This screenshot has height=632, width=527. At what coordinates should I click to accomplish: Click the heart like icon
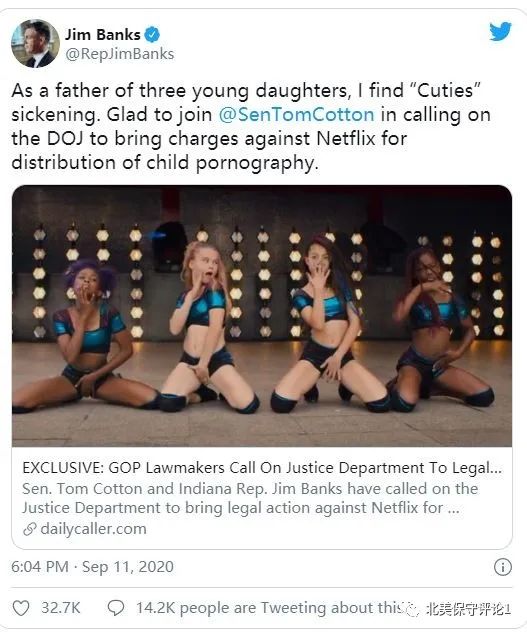tap(21, 608)
